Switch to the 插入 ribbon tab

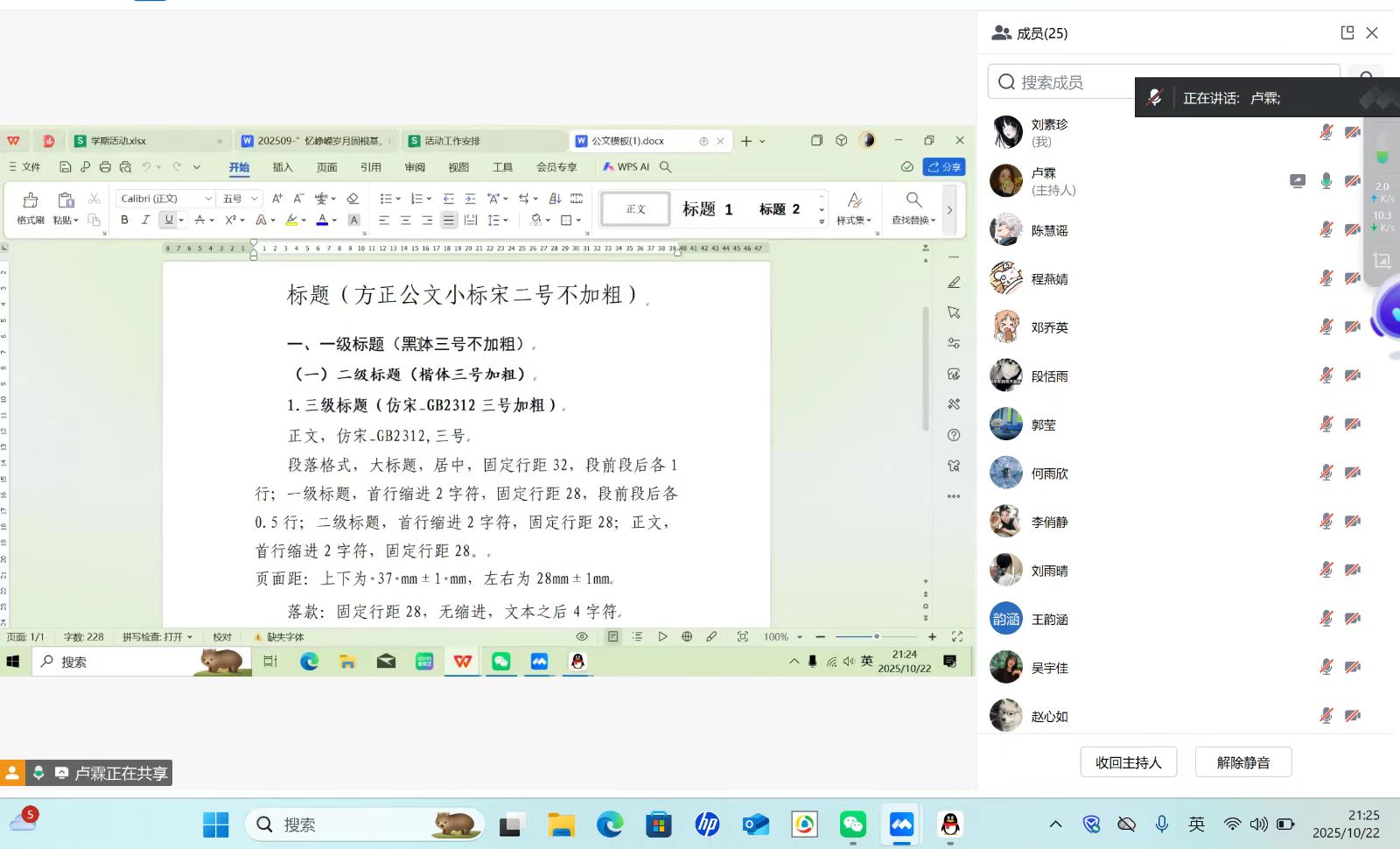(282, 167)
